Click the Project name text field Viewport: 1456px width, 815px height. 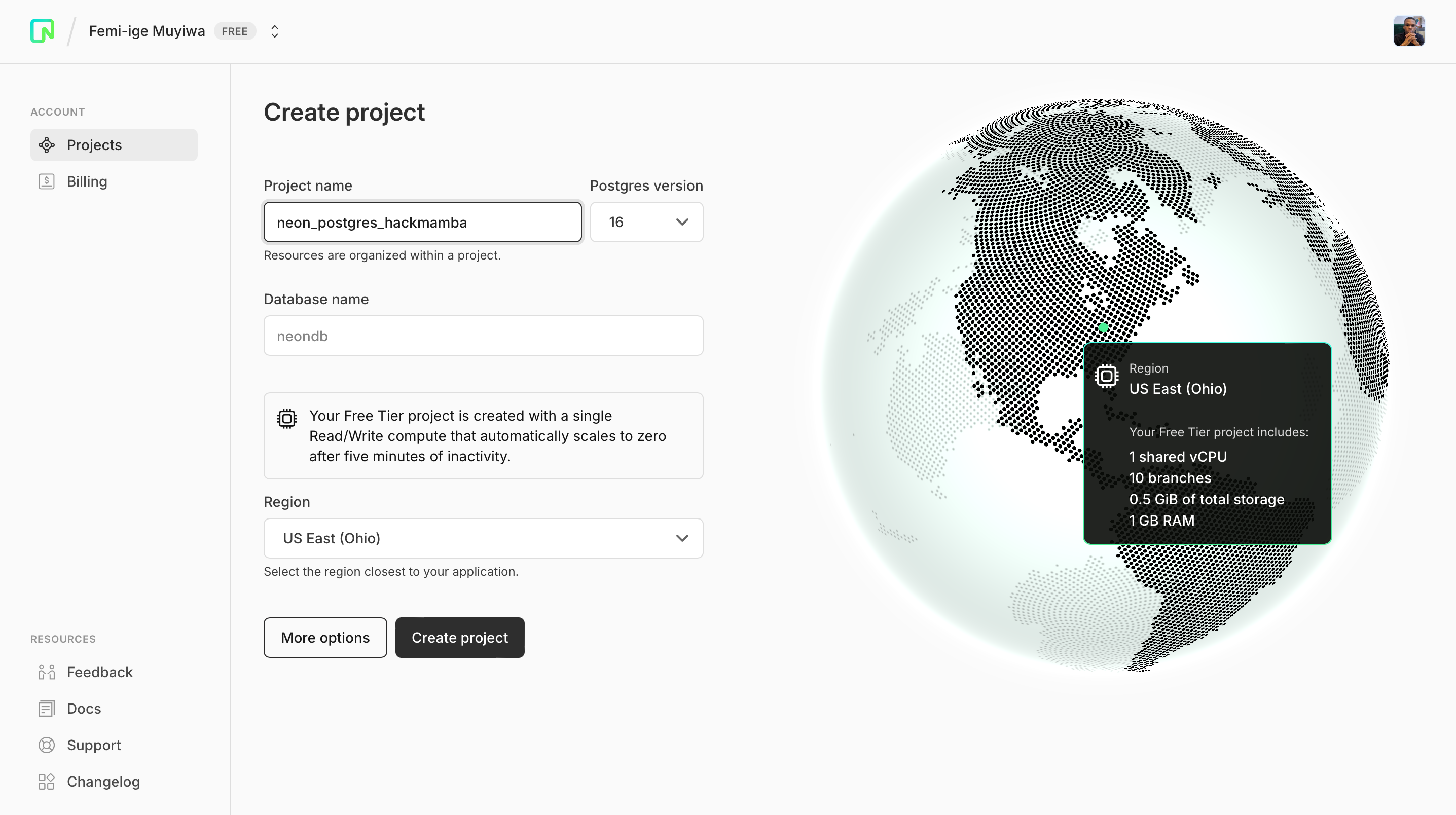[422, 222]
